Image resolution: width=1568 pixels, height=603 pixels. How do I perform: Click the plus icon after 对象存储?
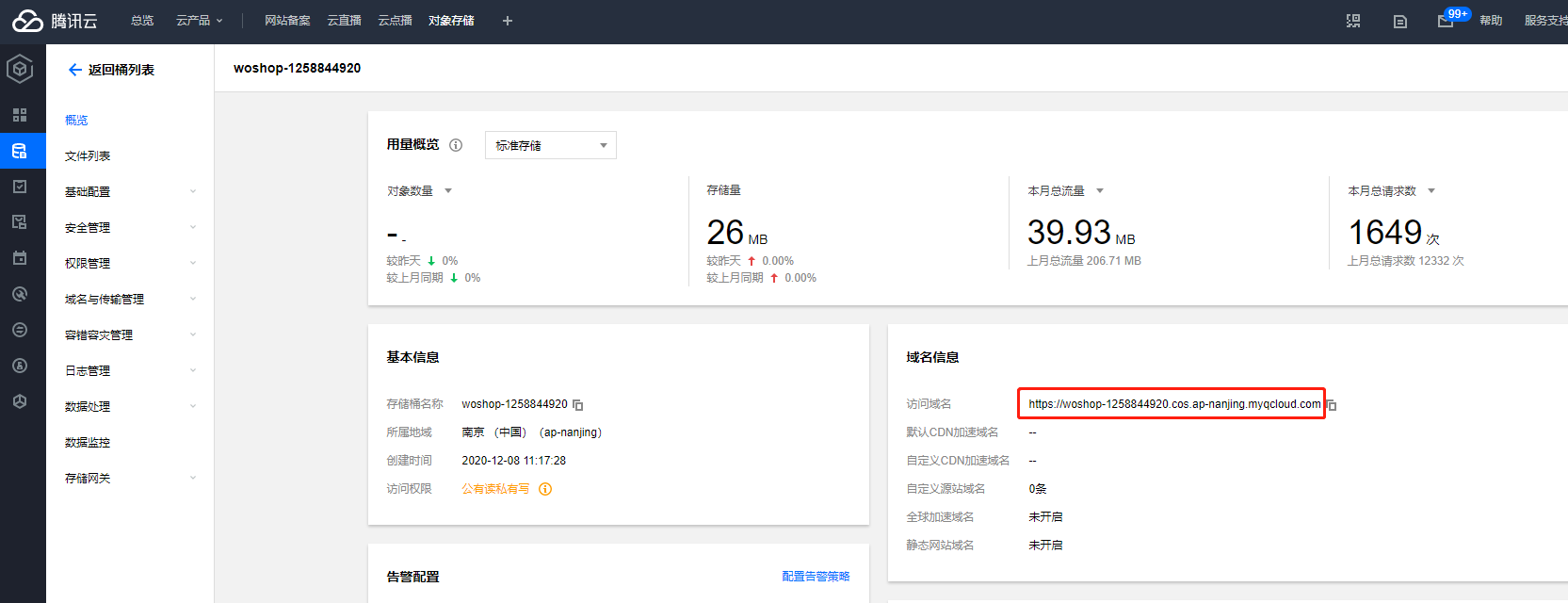pos(508,21)
